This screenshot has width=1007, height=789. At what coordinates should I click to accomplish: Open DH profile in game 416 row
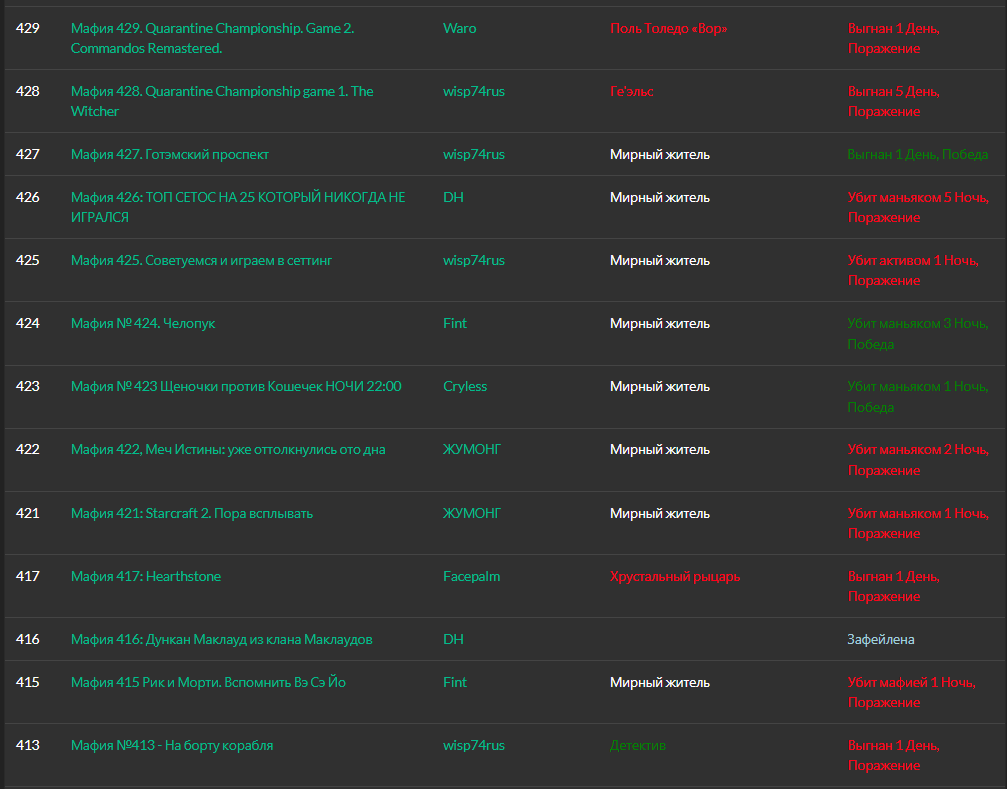(x=453, y=640)
